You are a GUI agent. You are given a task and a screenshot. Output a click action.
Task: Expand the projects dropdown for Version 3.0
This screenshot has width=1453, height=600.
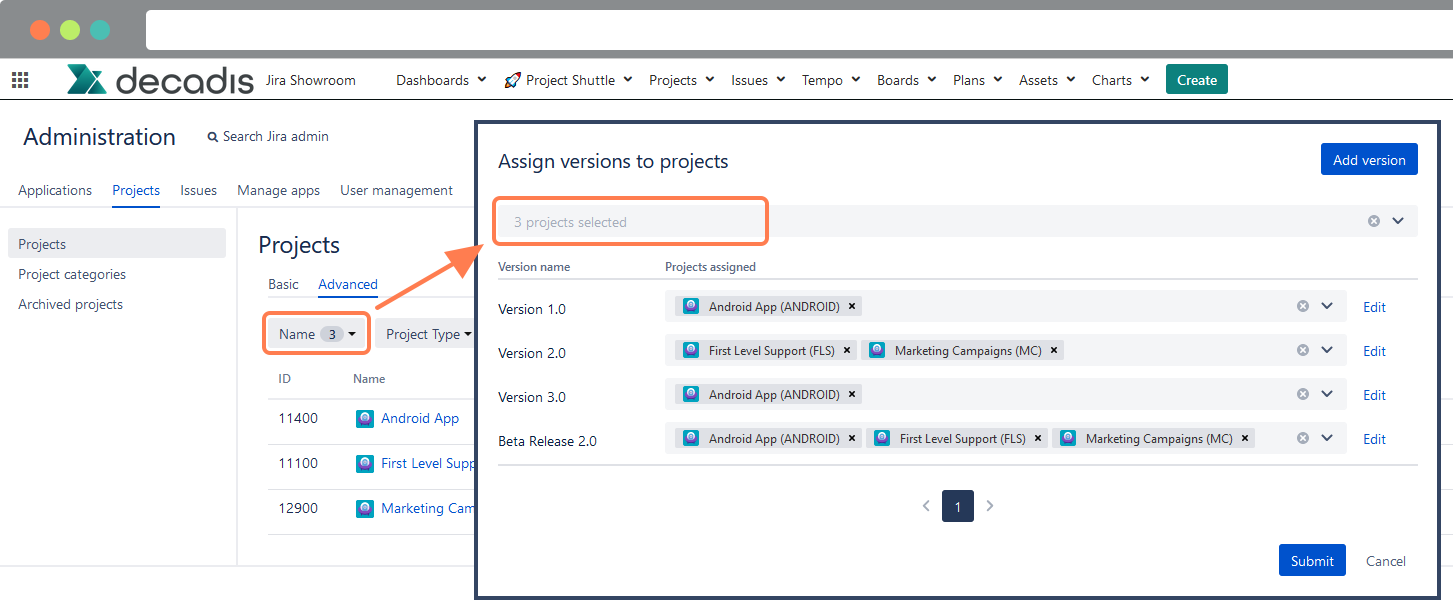coord(1327,393)
